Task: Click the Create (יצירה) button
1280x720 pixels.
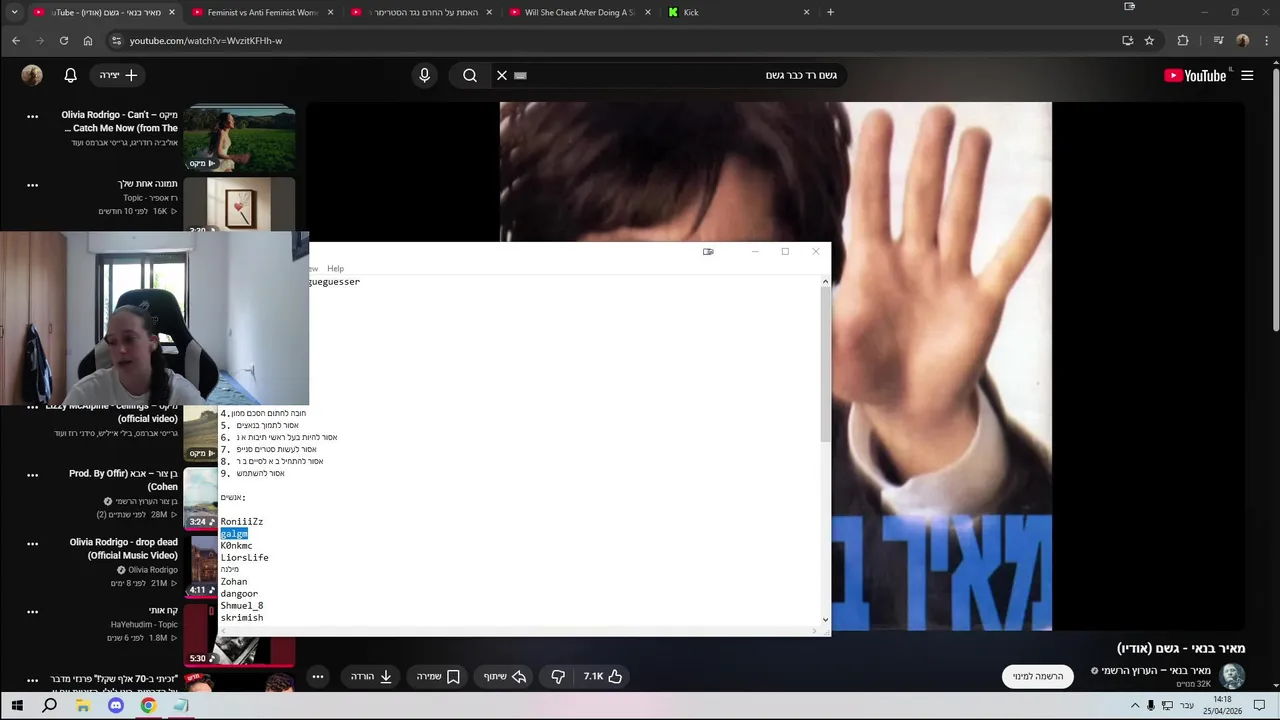Action: (x=118, y=75)
